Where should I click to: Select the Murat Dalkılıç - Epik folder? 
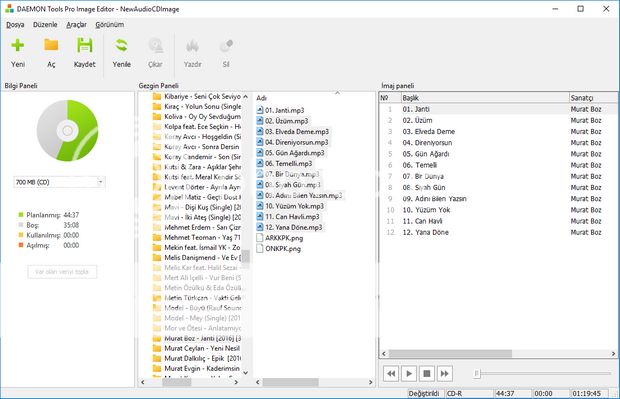click(197, 358)
